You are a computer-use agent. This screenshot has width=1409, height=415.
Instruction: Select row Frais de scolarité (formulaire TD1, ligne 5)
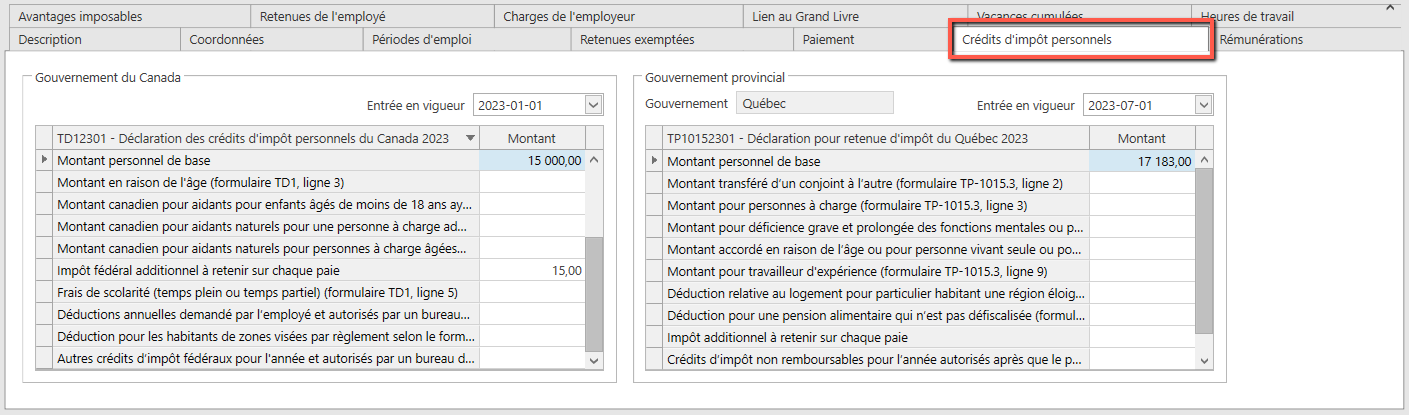tap(266, 292)
